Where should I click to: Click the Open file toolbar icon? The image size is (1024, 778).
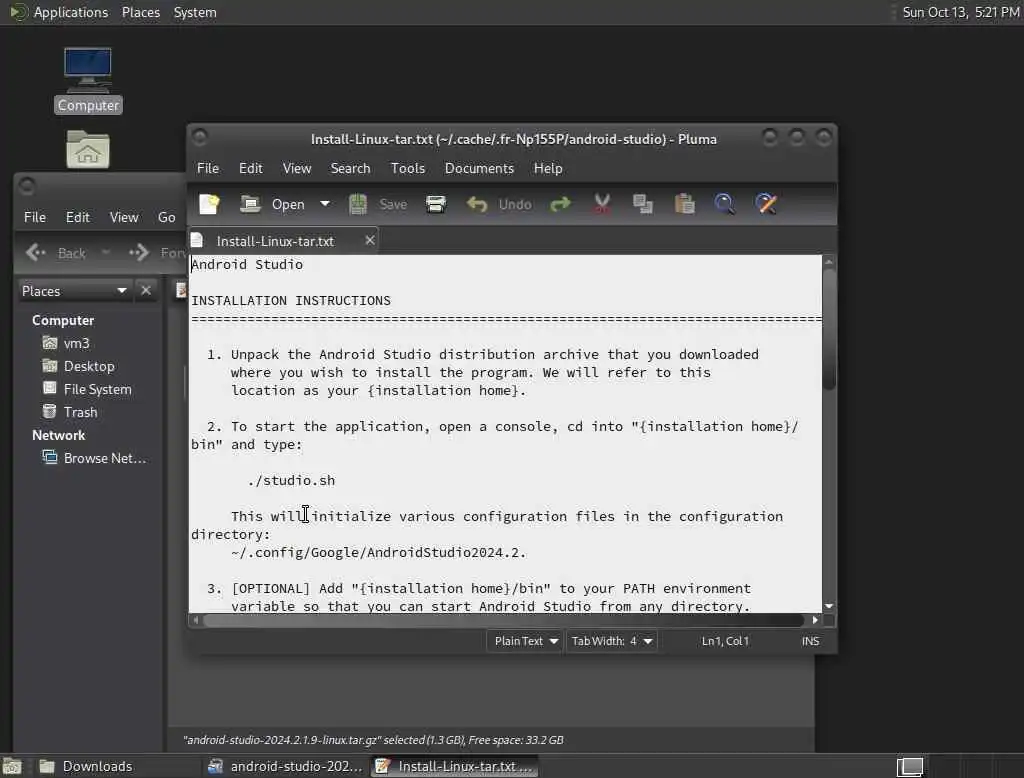coord(250,204)
